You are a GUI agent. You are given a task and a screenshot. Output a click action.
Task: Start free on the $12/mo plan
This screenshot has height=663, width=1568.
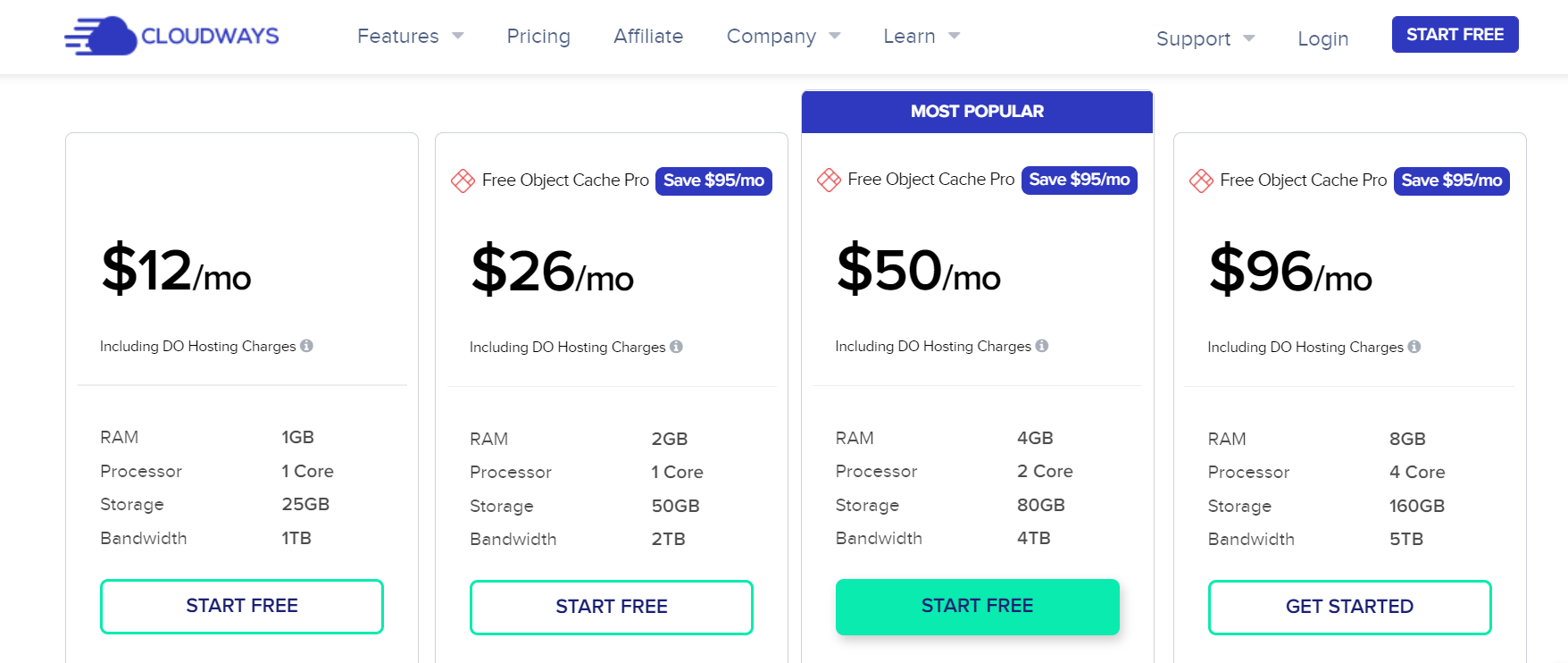click(242, 606)
